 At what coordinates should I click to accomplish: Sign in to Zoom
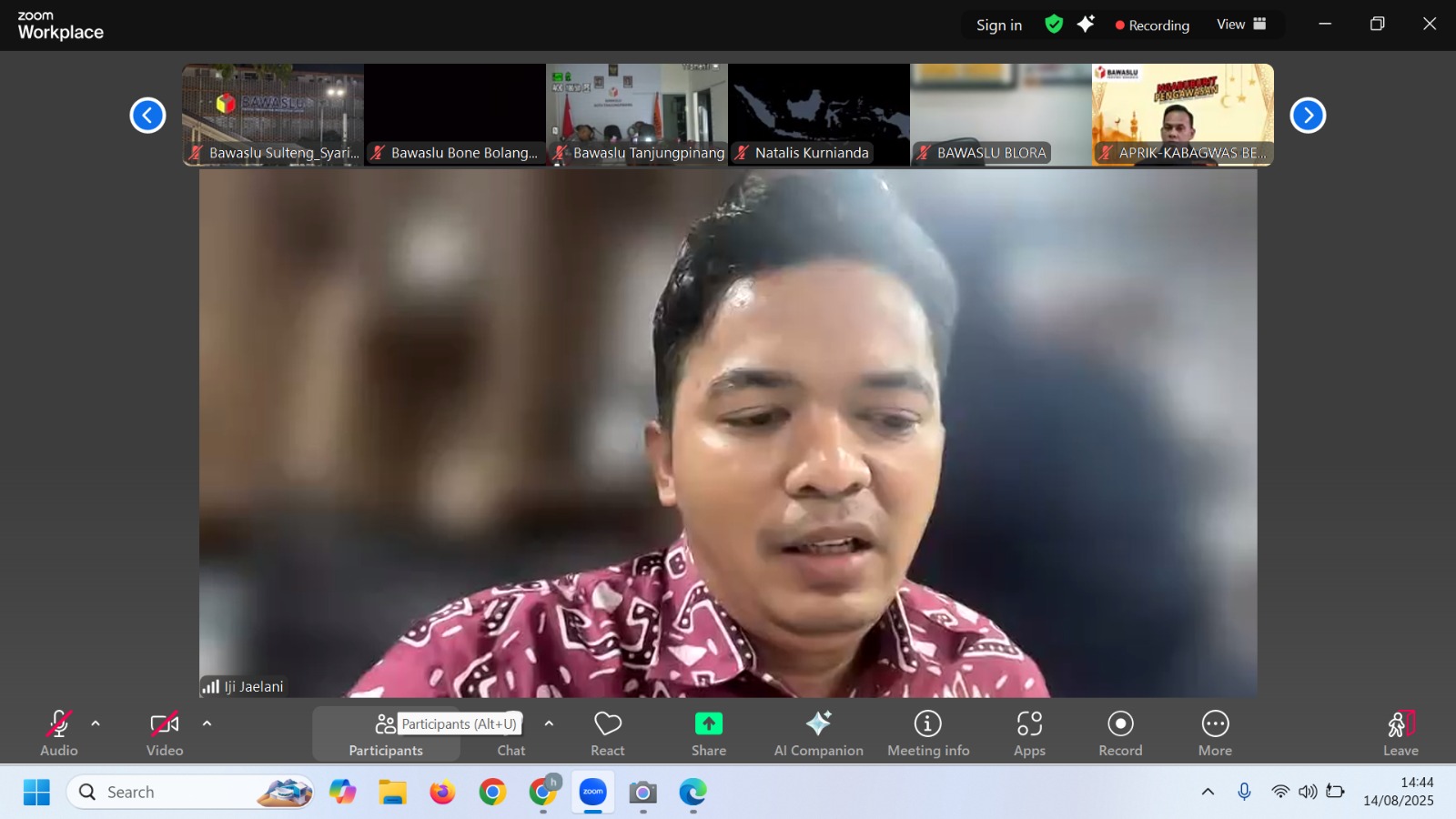998,25
